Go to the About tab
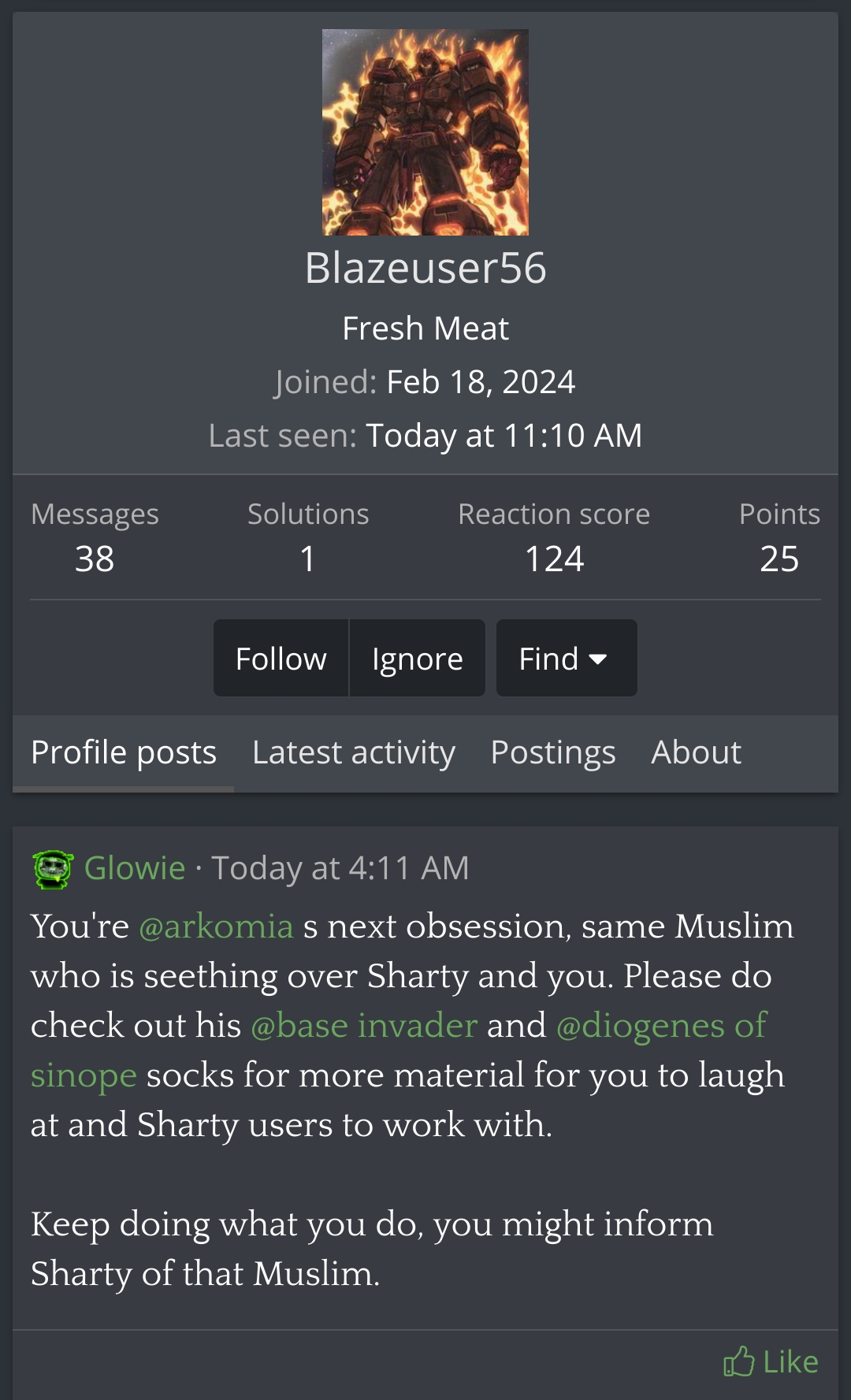The image size is (851, 1400). point(696,752)
